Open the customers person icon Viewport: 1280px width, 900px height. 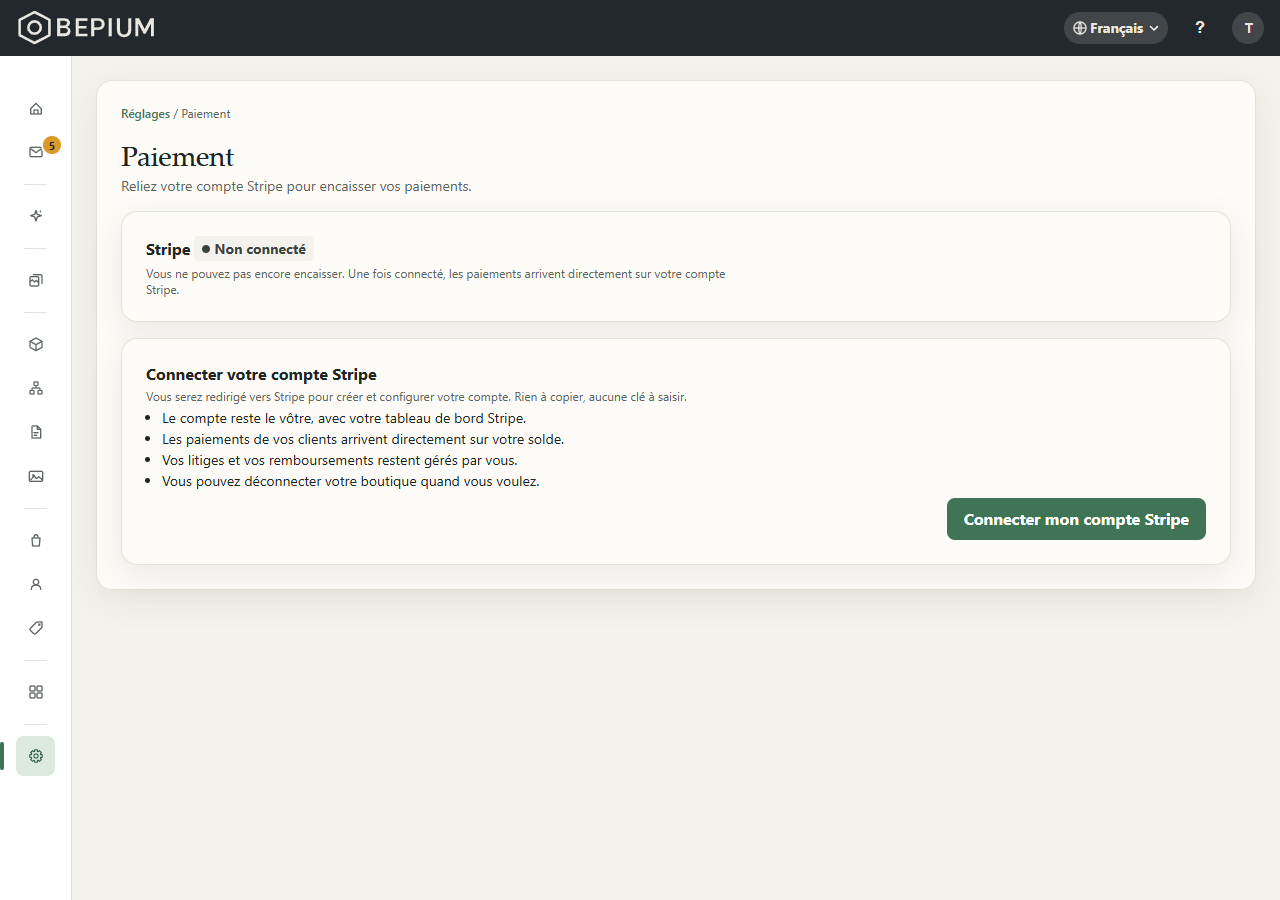pyautogui.click(x=36, y=584)
